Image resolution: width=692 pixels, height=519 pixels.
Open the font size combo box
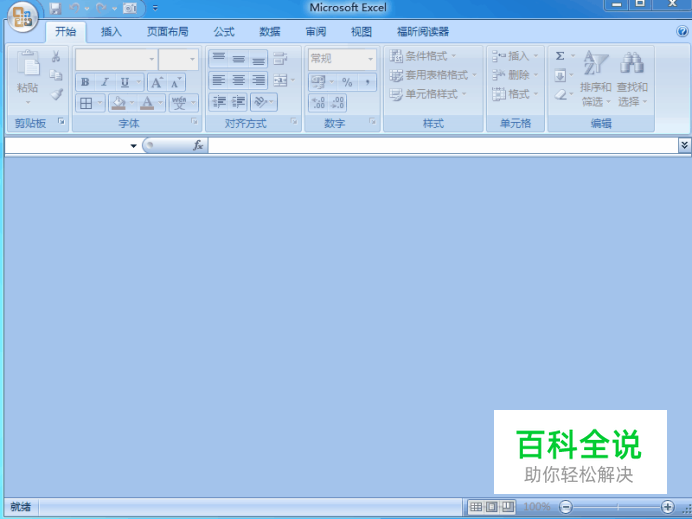pos(178,59)
